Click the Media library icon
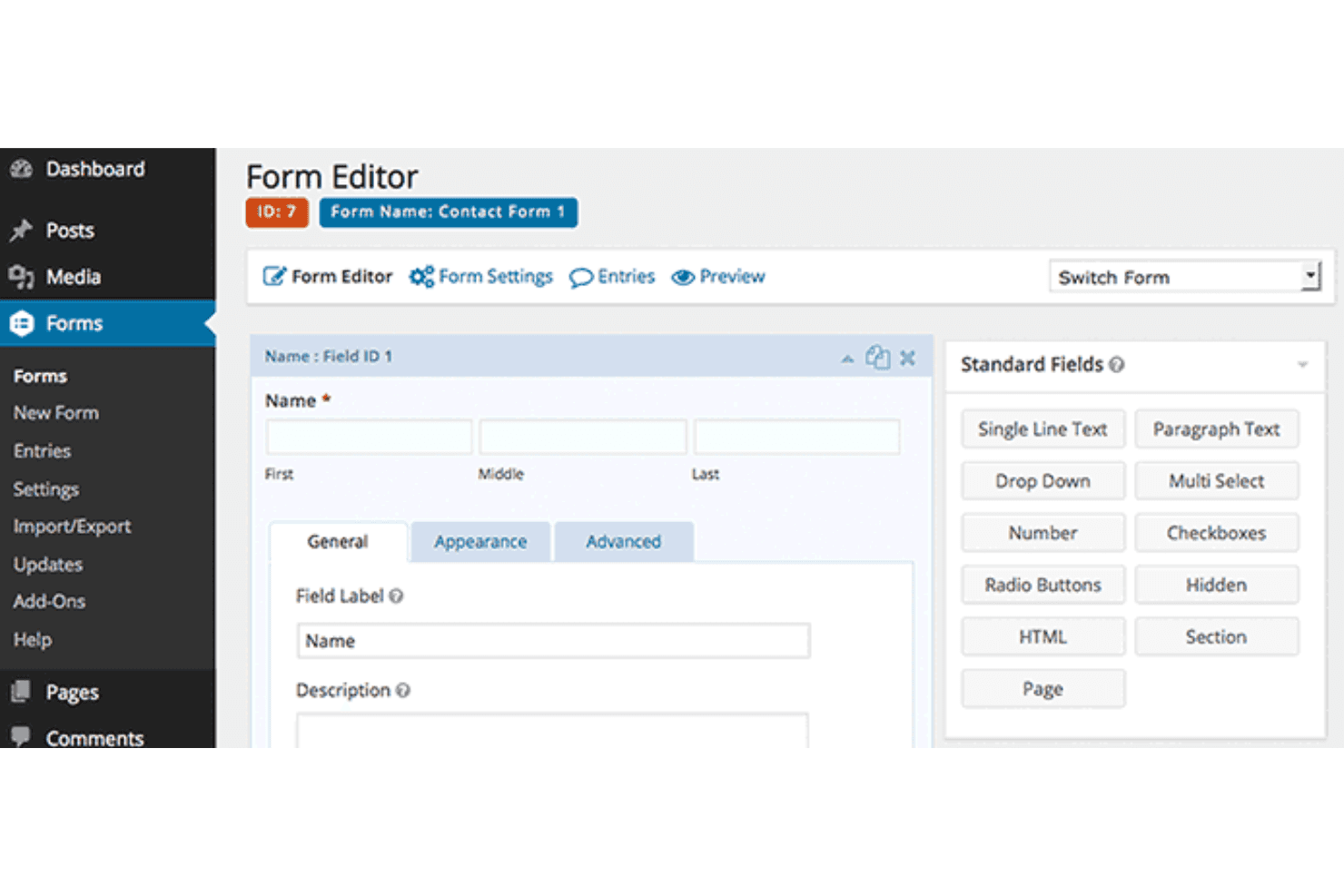Screen dimensions: 1344x896 (x=21, y=277)
